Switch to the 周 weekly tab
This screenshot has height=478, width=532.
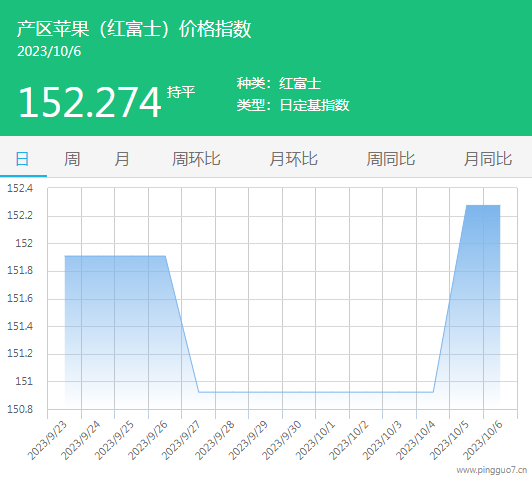click(x=72, y=159)
